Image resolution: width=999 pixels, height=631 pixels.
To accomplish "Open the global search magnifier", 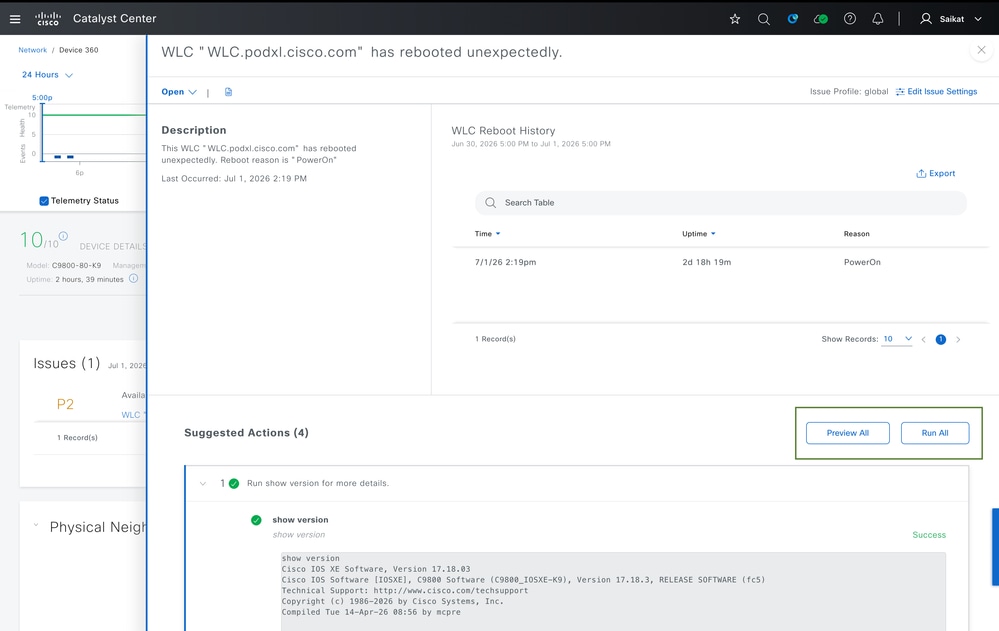I will point(763,19).
